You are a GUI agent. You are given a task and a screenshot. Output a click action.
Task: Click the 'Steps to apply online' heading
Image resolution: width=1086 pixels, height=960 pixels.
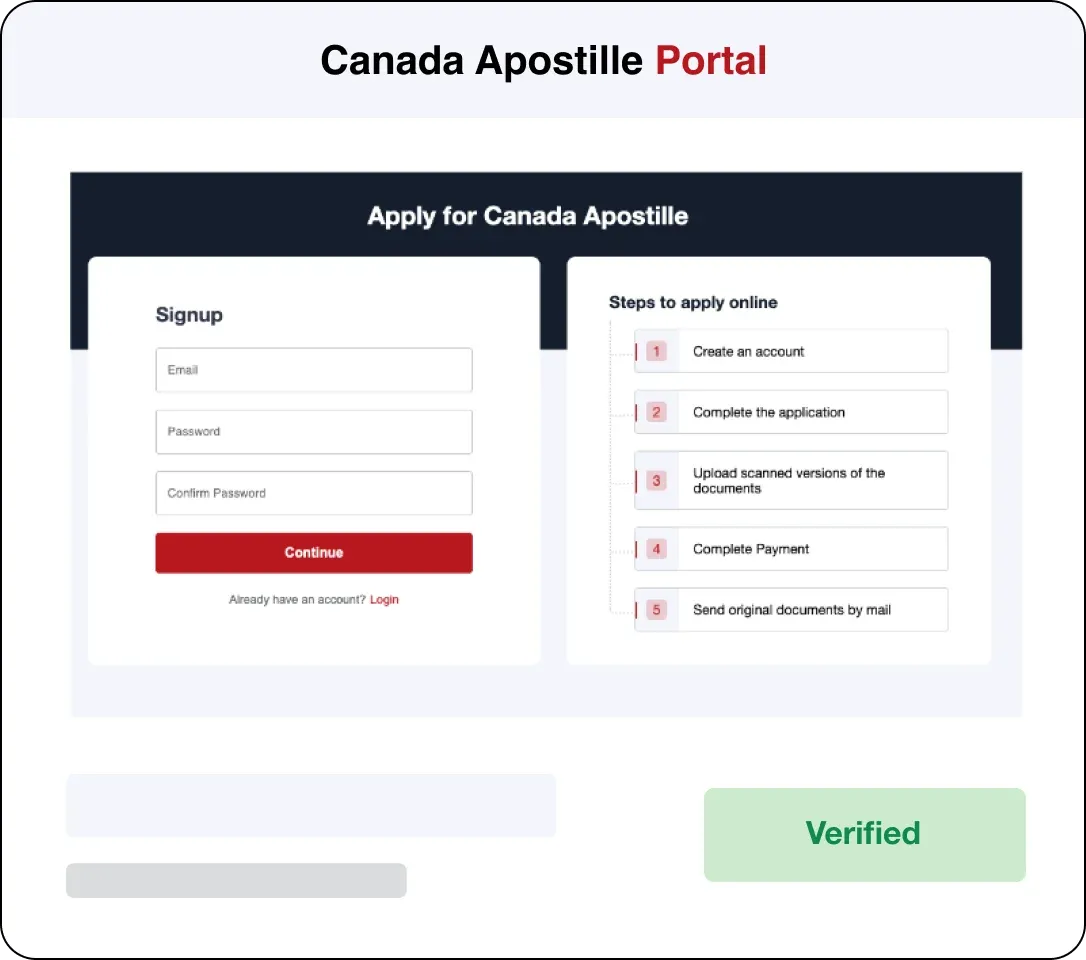pyautogui.click(x=694, y=302)
